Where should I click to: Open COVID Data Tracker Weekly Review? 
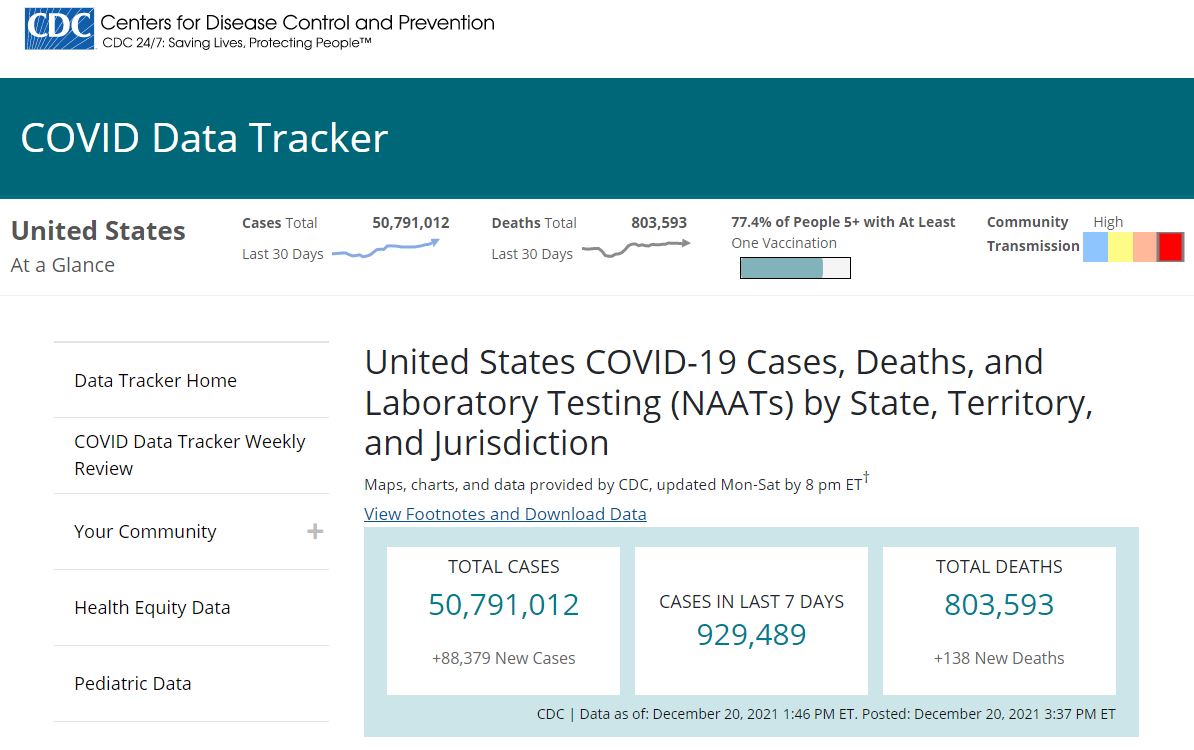191,455
